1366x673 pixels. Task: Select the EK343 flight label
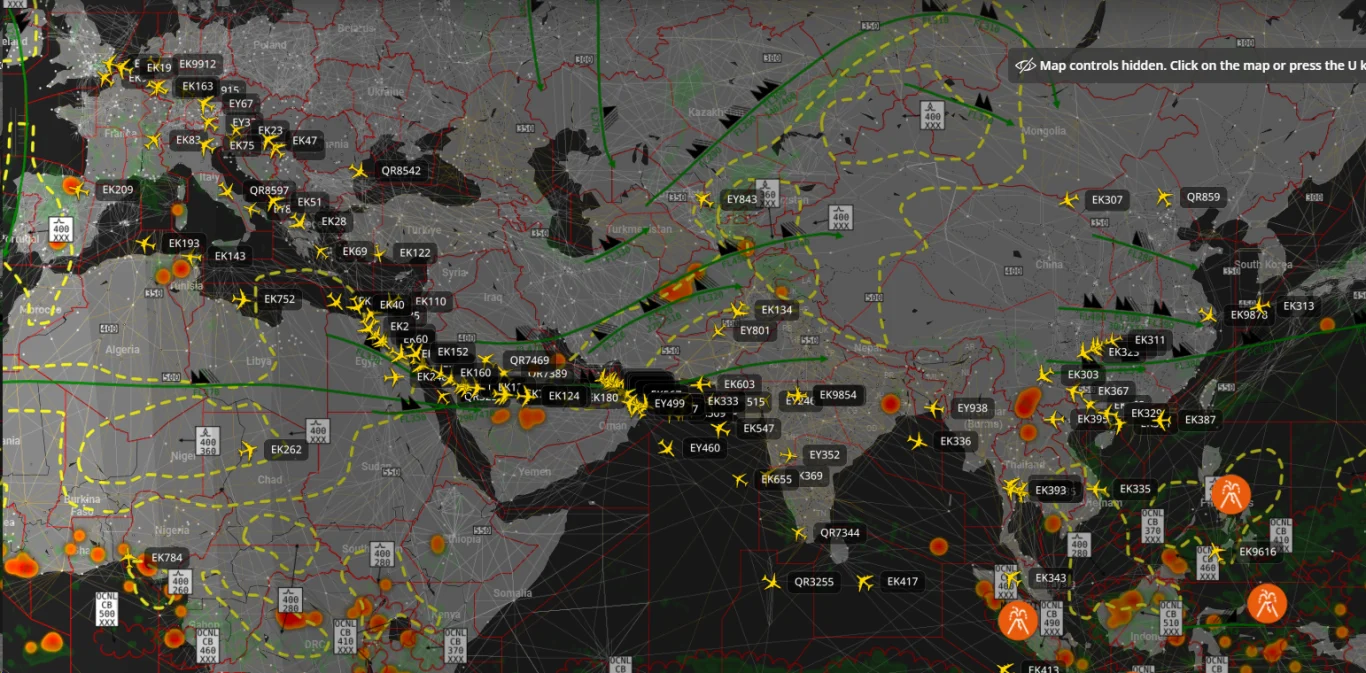1051,578
